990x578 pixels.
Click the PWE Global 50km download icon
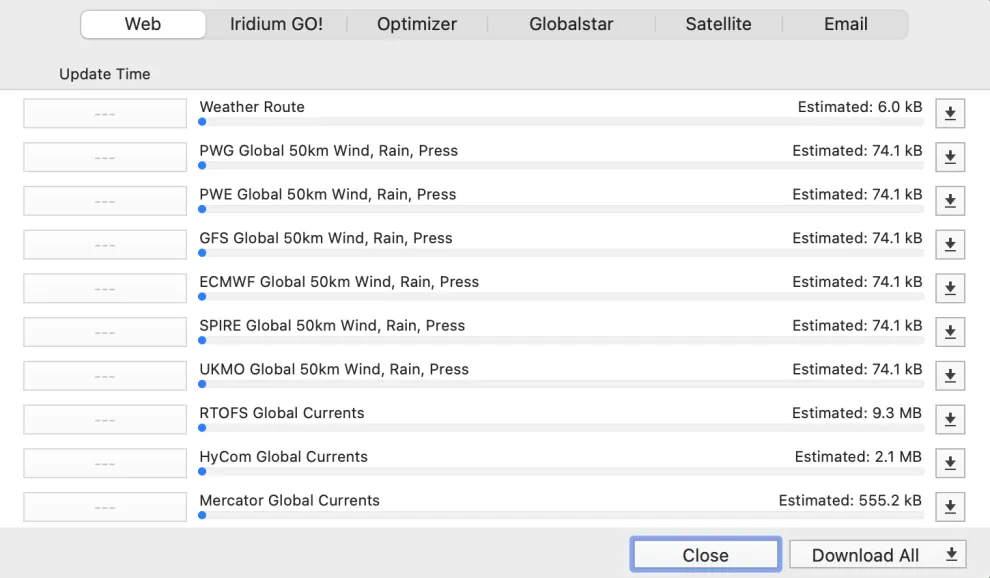(949, 200)
